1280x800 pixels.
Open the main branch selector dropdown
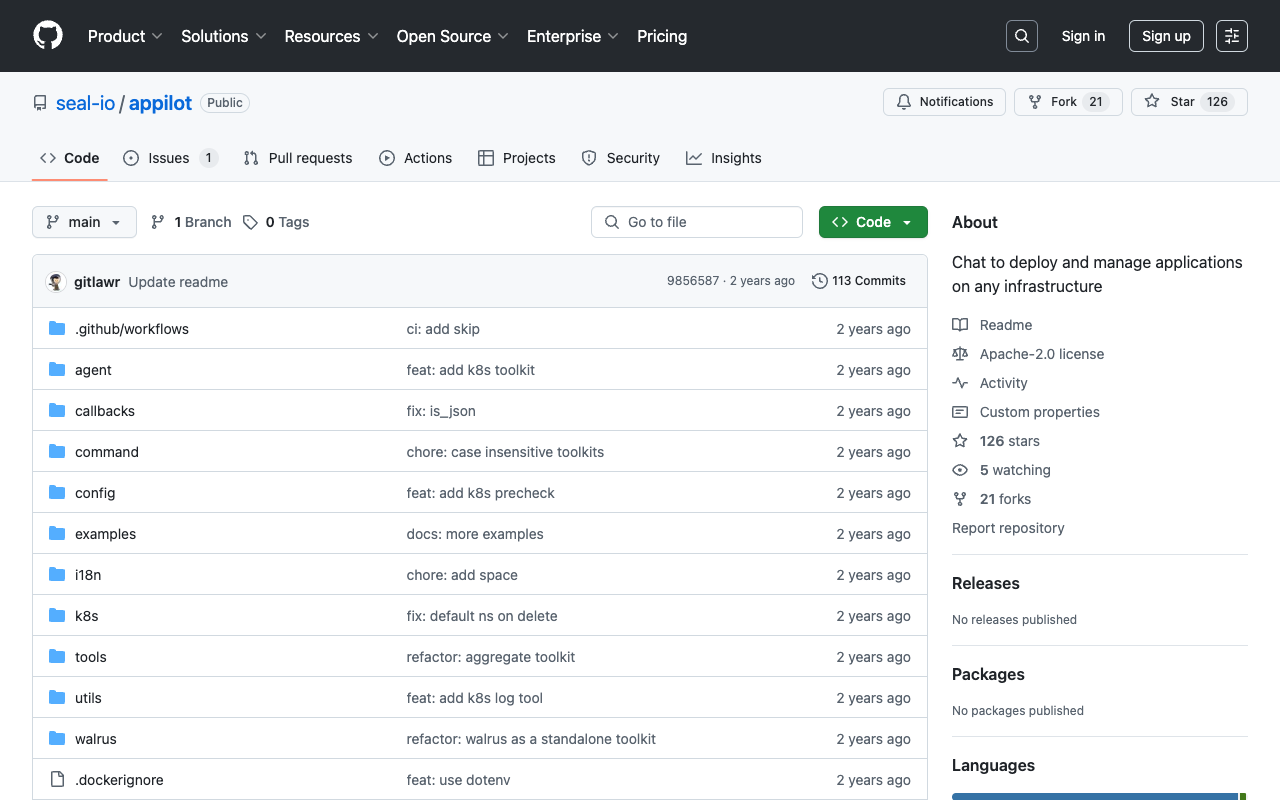(x=84, y=222)
